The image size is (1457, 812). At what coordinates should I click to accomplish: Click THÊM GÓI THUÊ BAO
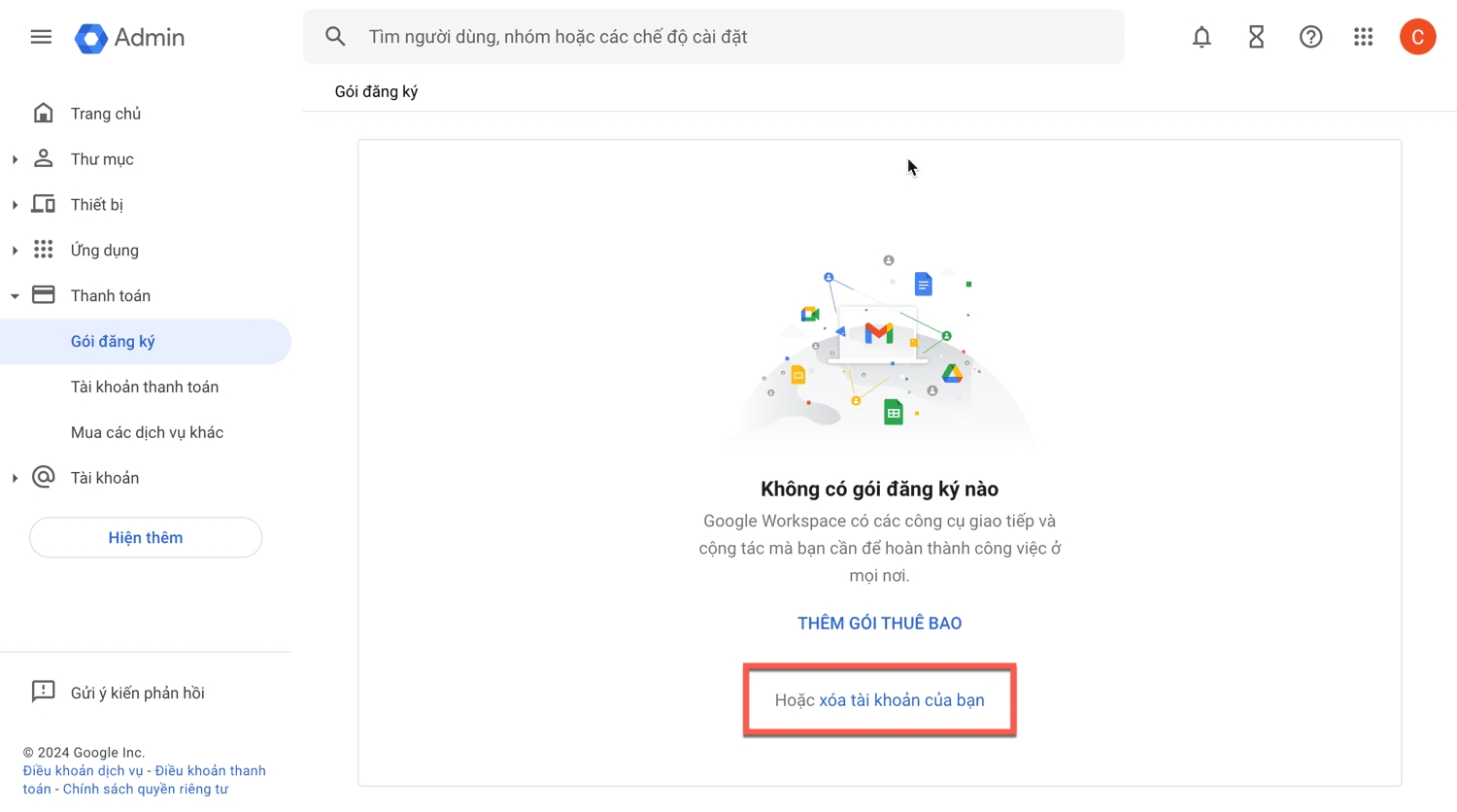tap(879, 624)
